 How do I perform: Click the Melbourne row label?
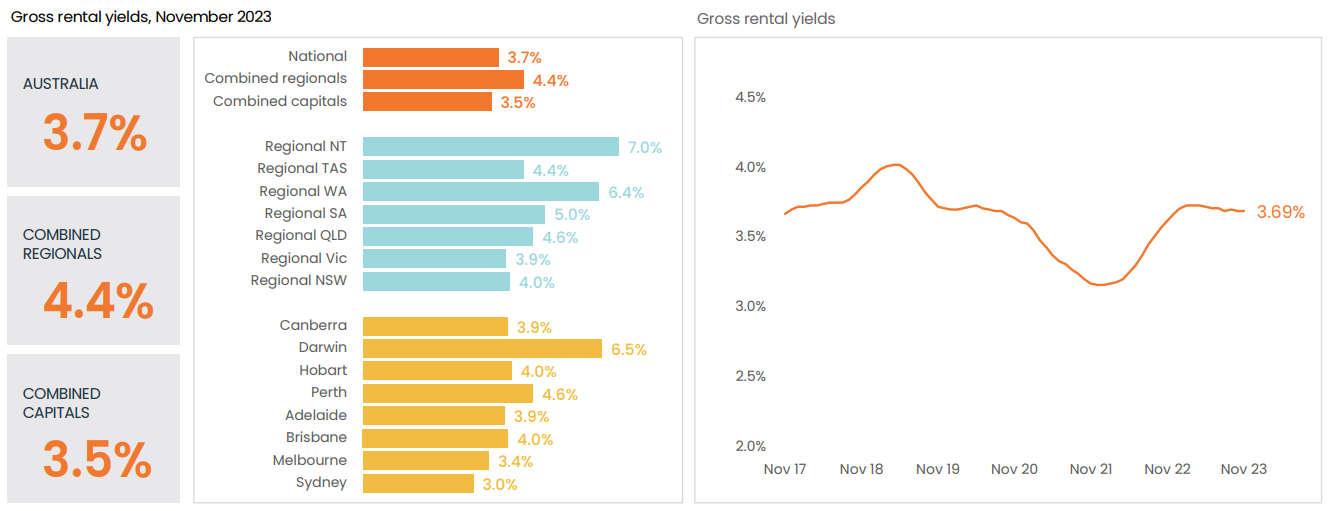[309, 460]
